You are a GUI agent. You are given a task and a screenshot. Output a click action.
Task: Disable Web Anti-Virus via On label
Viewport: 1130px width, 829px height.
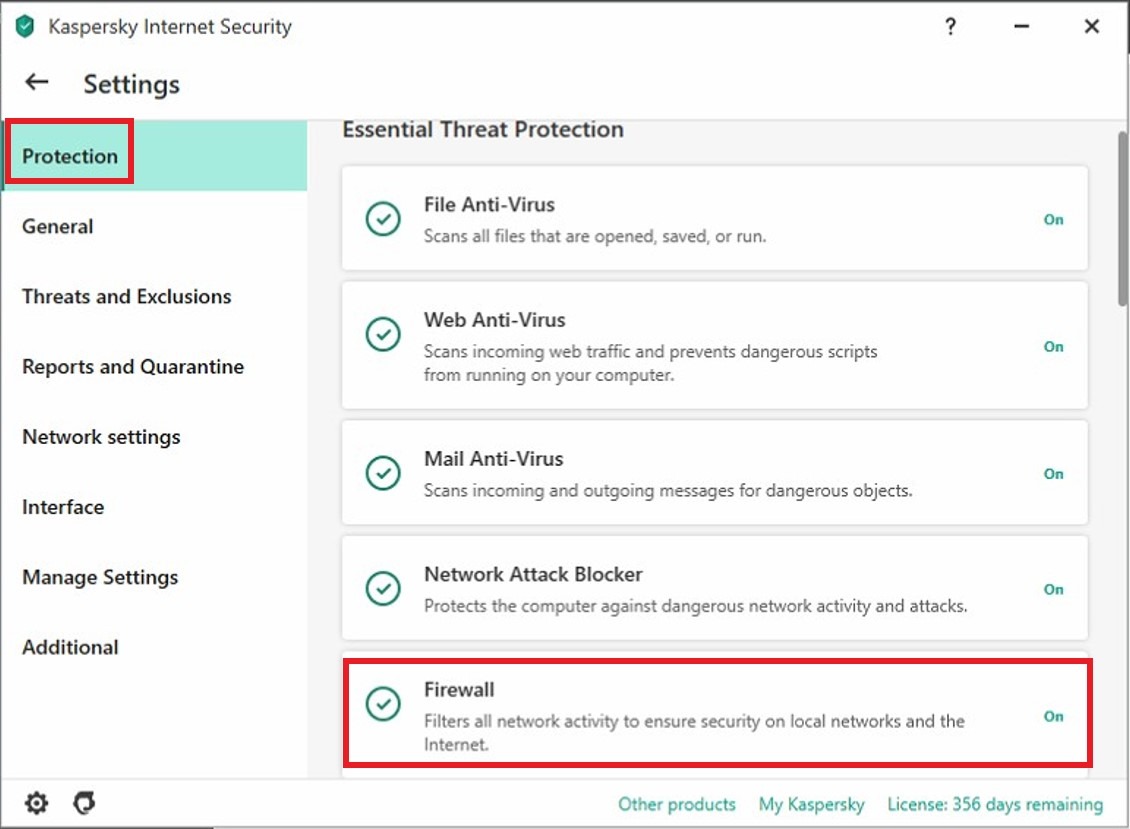coord(1054,346)
